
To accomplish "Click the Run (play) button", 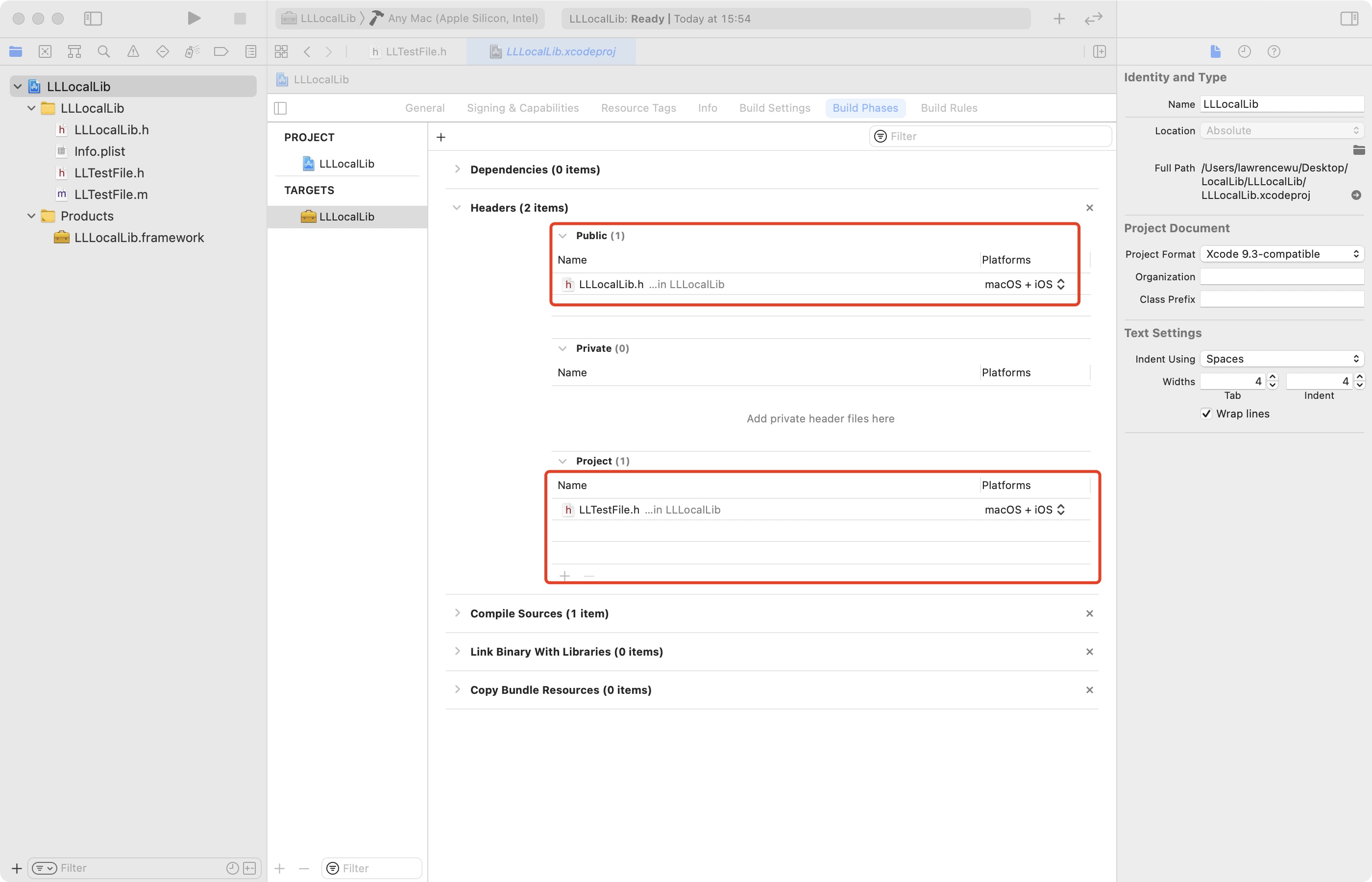I will click(x=194, y=18).
